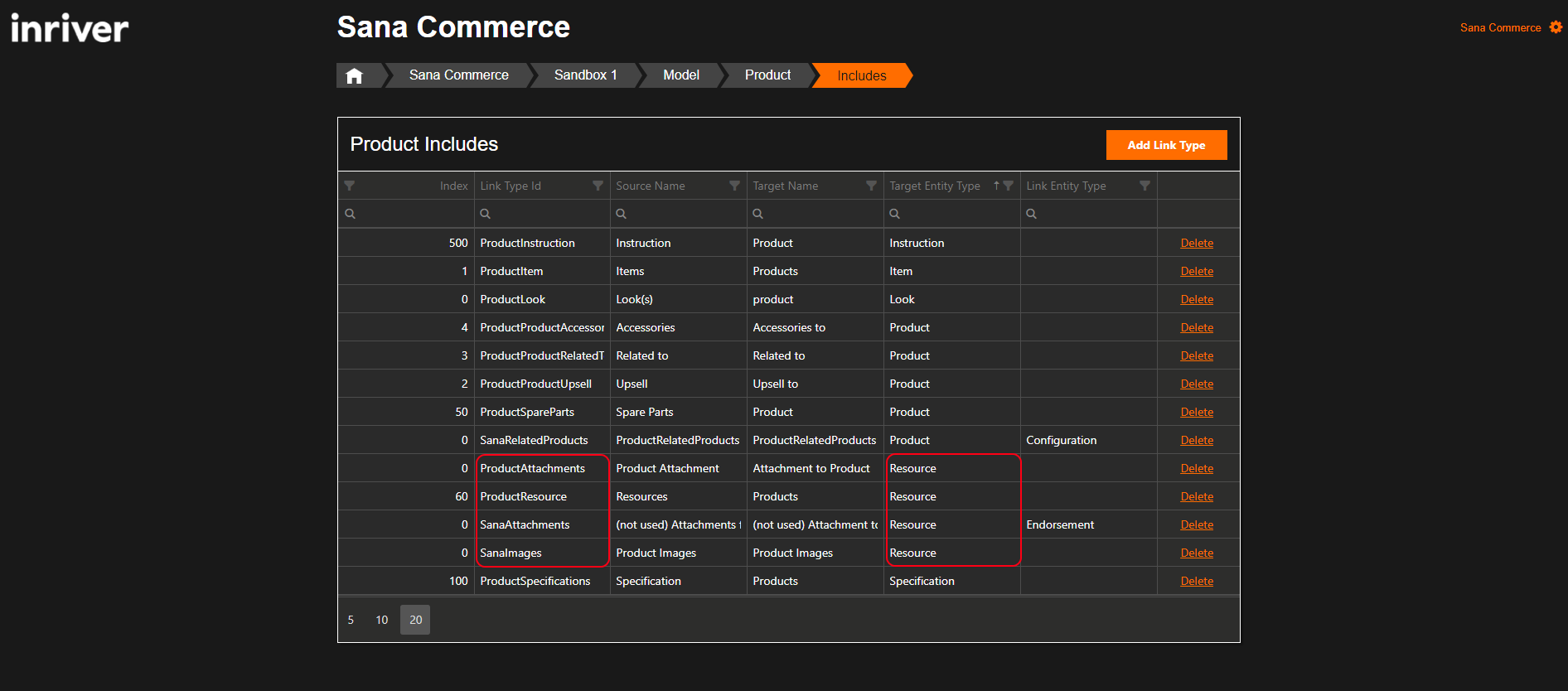Open the home icon breadcrumb
1568x691 pixels.
click(x=355, y=75)
